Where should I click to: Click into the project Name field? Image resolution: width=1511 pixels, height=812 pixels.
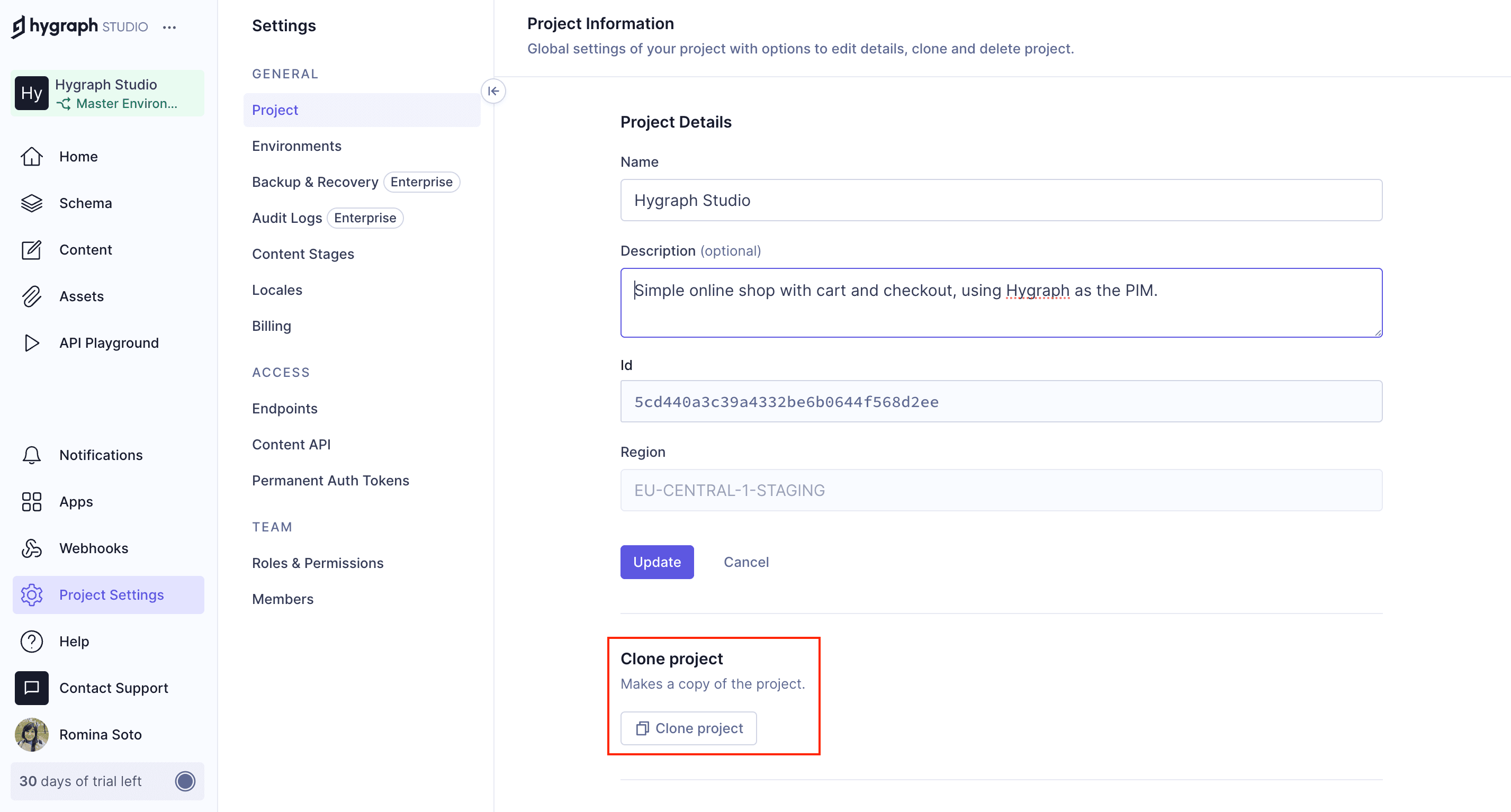[1001, 201]
